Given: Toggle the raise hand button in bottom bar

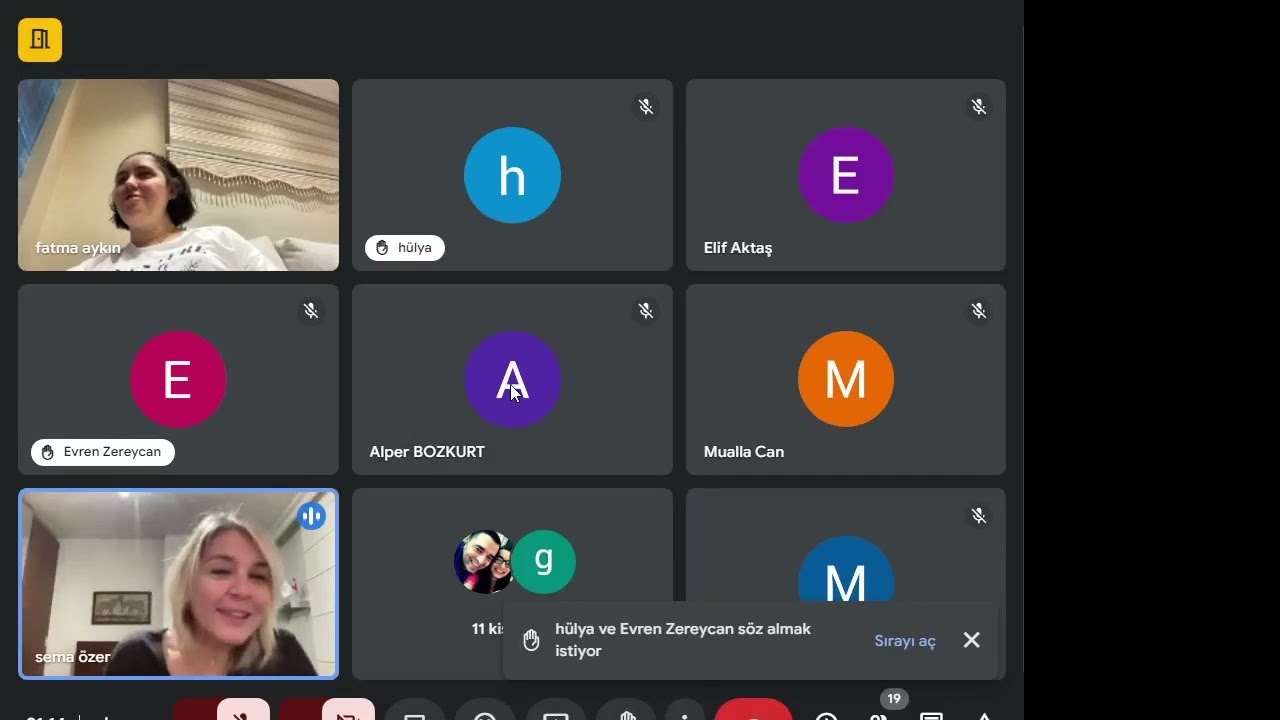Looking at the screenshot, I should (627, 711).
